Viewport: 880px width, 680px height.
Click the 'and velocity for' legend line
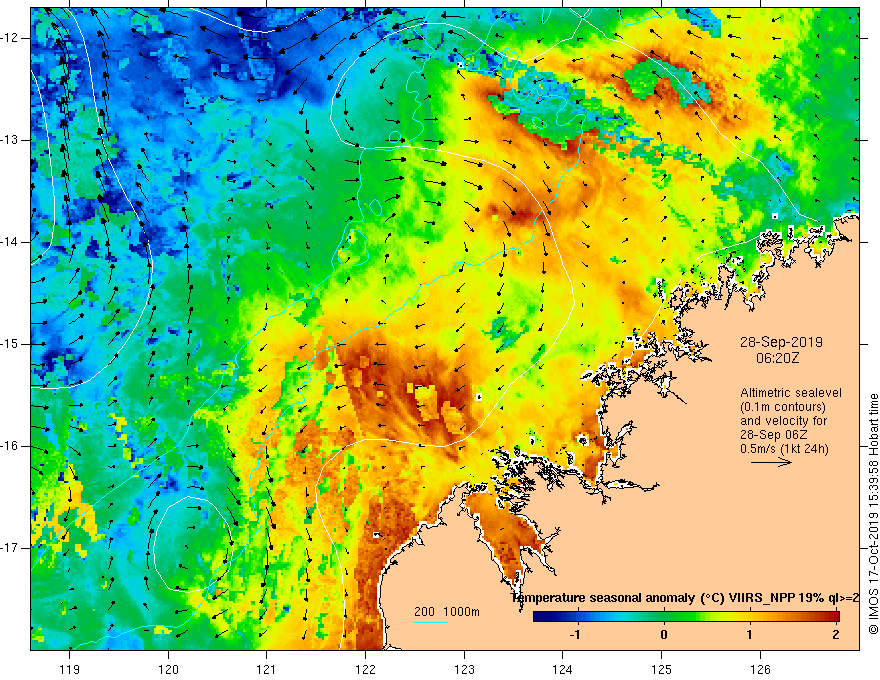(x=783, y=421)
